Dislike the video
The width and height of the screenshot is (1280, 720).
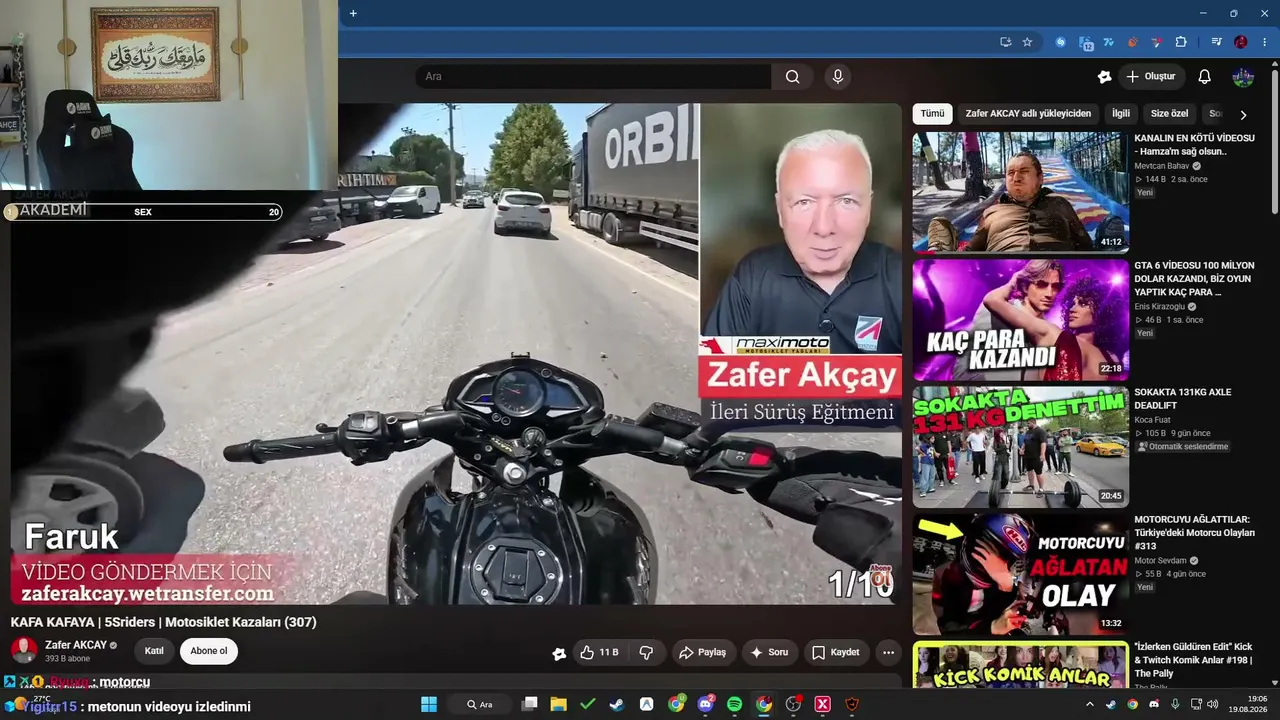pyautogui.click(x=646, y=652)
